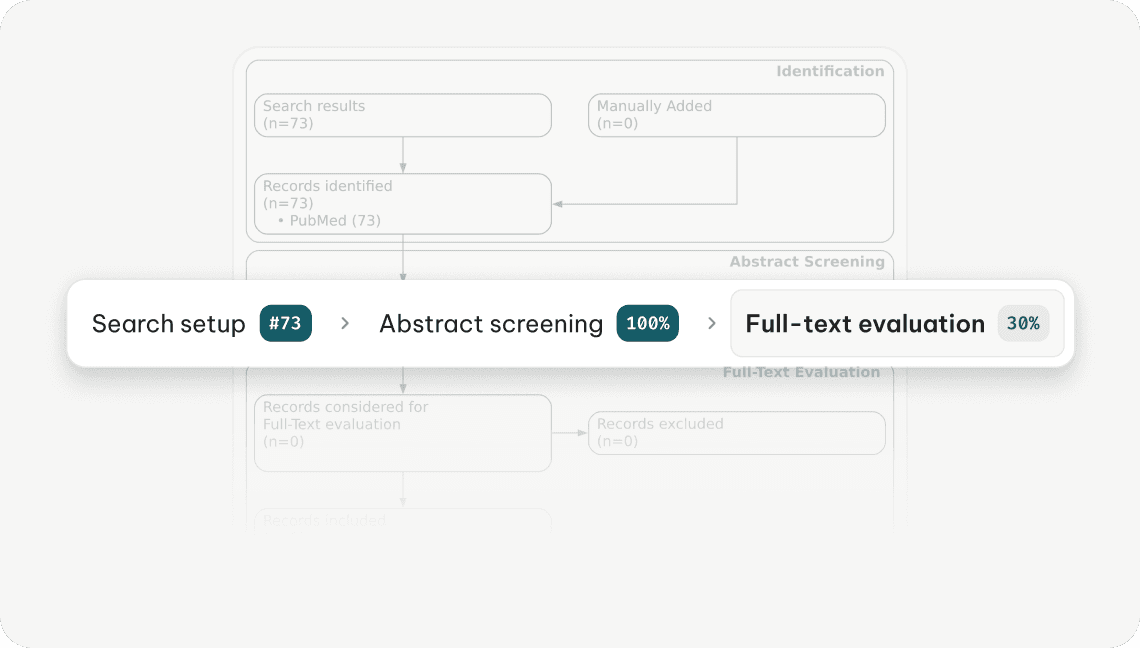Click the Abstract Screening section label
The width and height of the screenshot is (1140, 648).
pos(807,262)
